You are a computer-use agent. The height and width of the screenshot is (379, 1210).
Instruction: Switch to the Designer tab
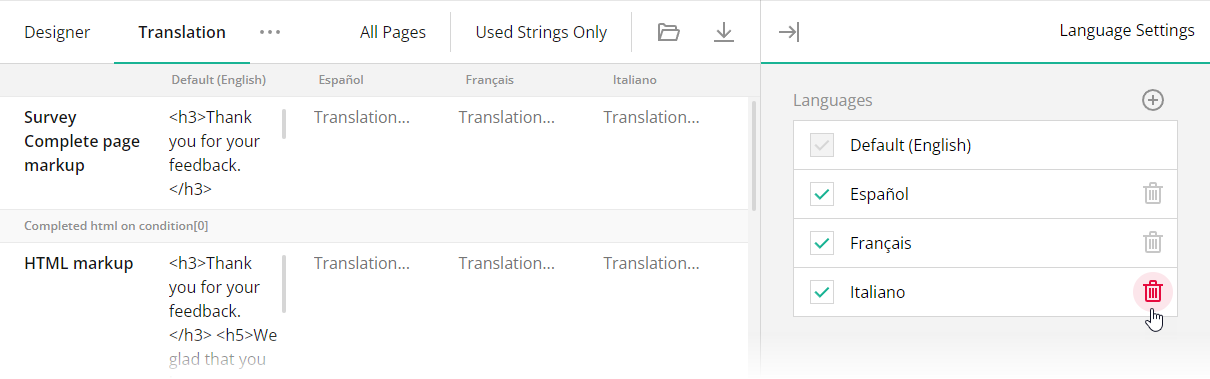click(x=57, y=32)
